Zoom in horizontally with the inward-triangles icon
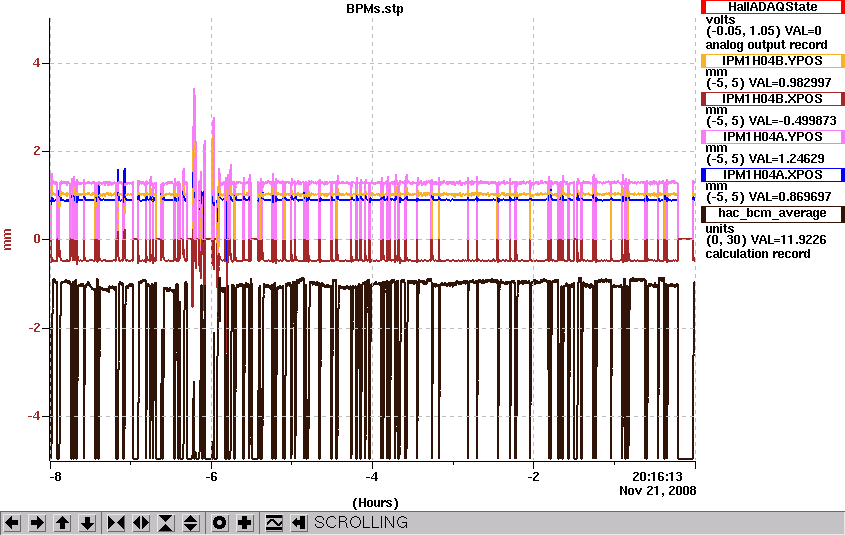Image resolution: width=845 pixels, height=535 pixels. point(116,523)
